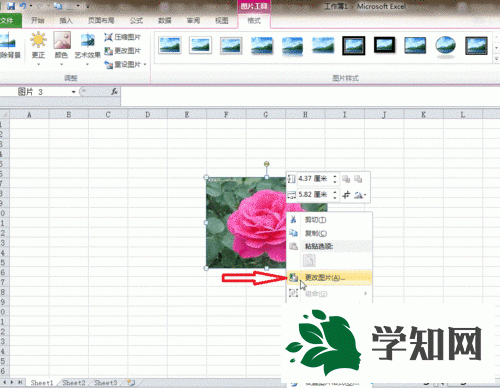Switch to Sheet1 tab
500x388 pixels.
point(42,383)
